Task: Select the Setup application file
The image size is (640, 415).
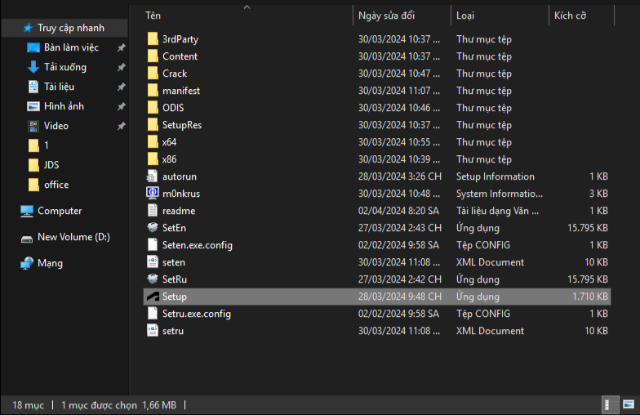Action: point(174,296)
